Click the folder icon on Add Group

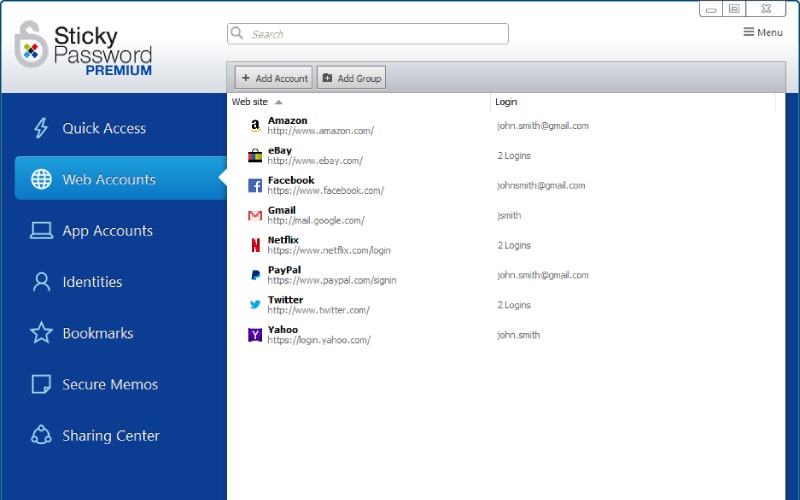coord(328,78)
